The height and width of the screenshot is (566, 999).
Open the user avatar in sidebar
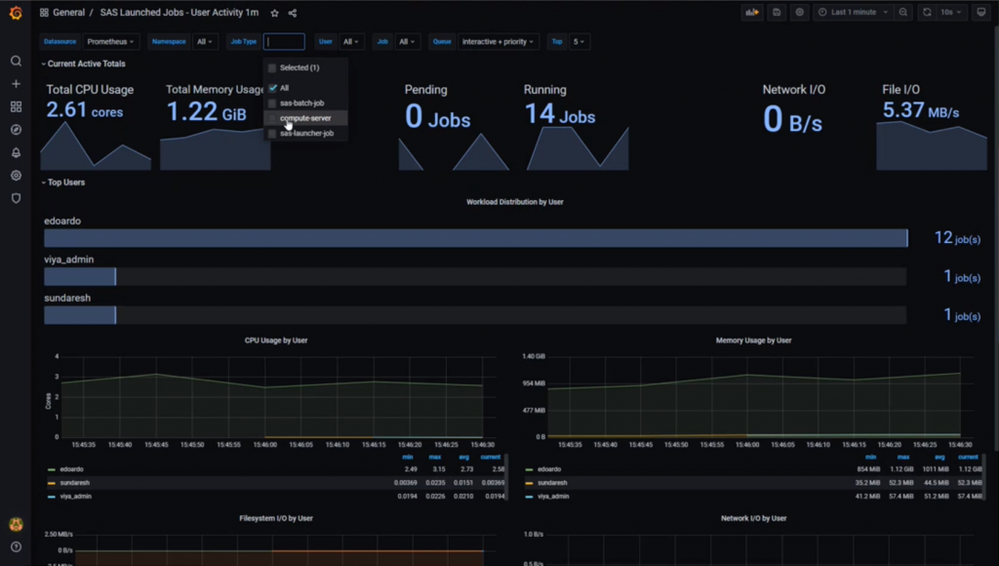click(16, 524)
